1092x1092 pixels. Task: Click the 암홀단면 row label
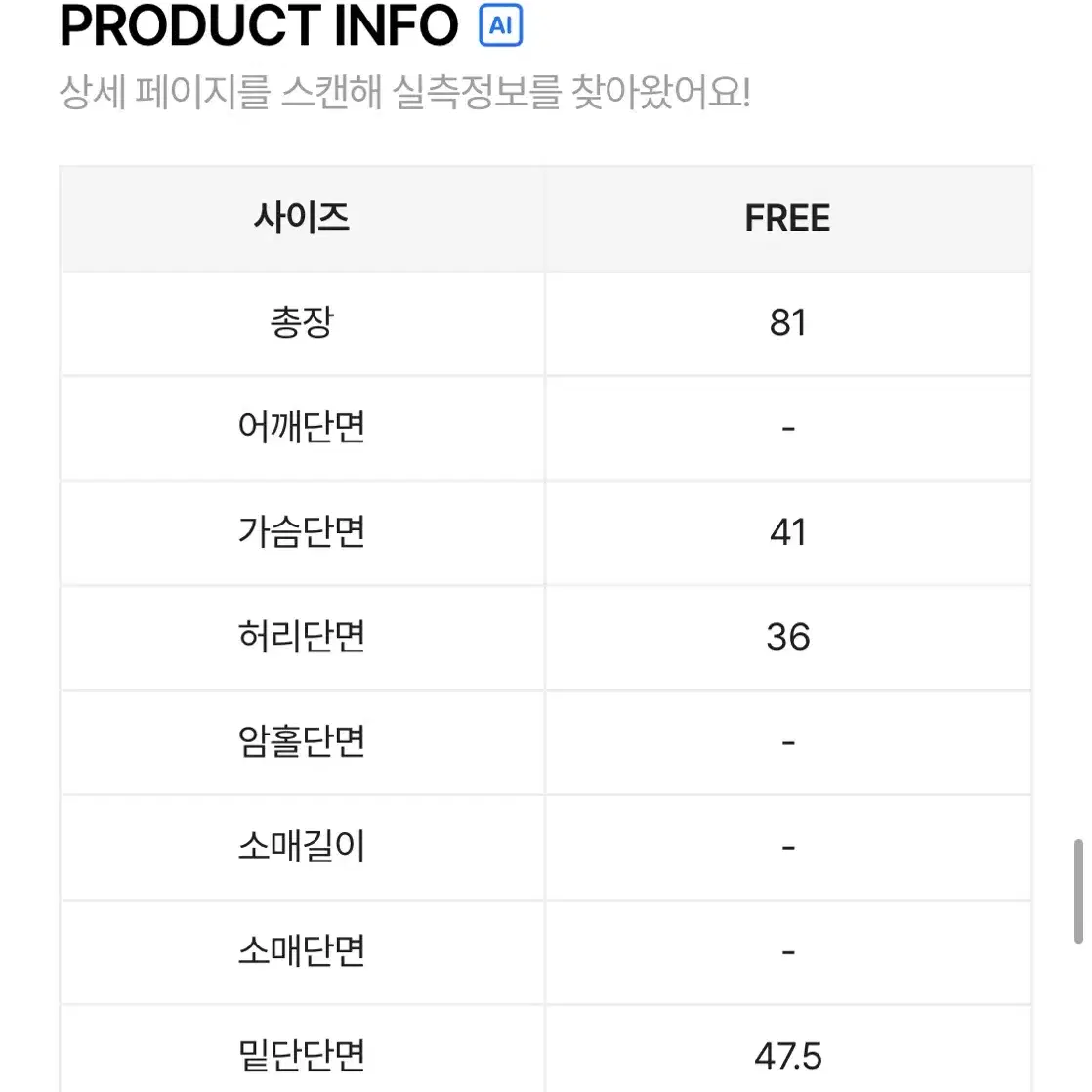(x=302, y=741)
